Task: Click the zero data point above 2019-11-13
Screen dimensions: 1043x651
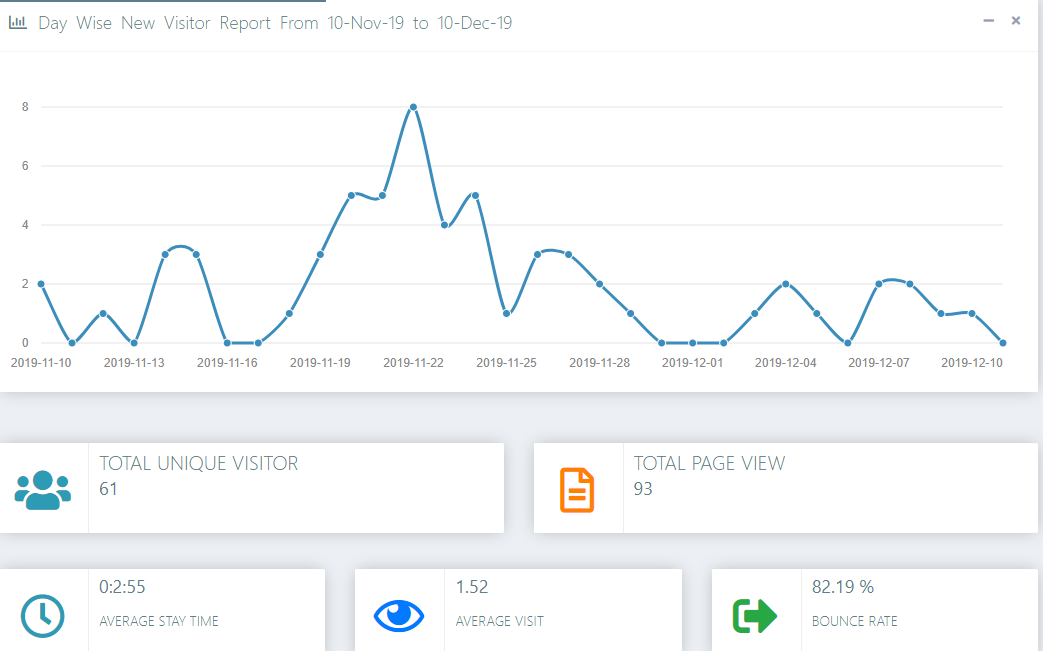Action: click(134, 343)
